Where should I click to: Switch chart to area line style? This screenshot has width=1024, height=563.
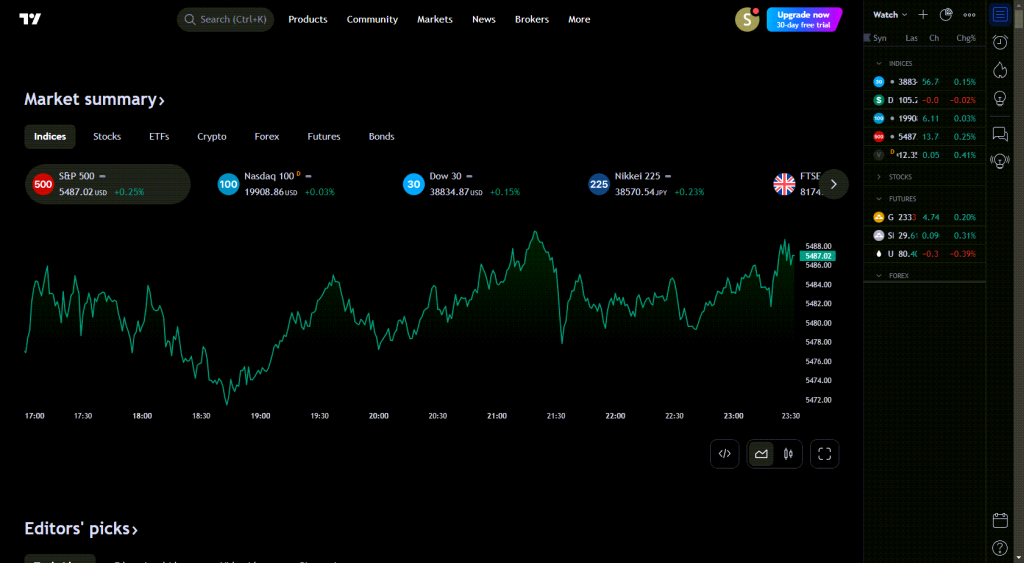click(761, 454)
